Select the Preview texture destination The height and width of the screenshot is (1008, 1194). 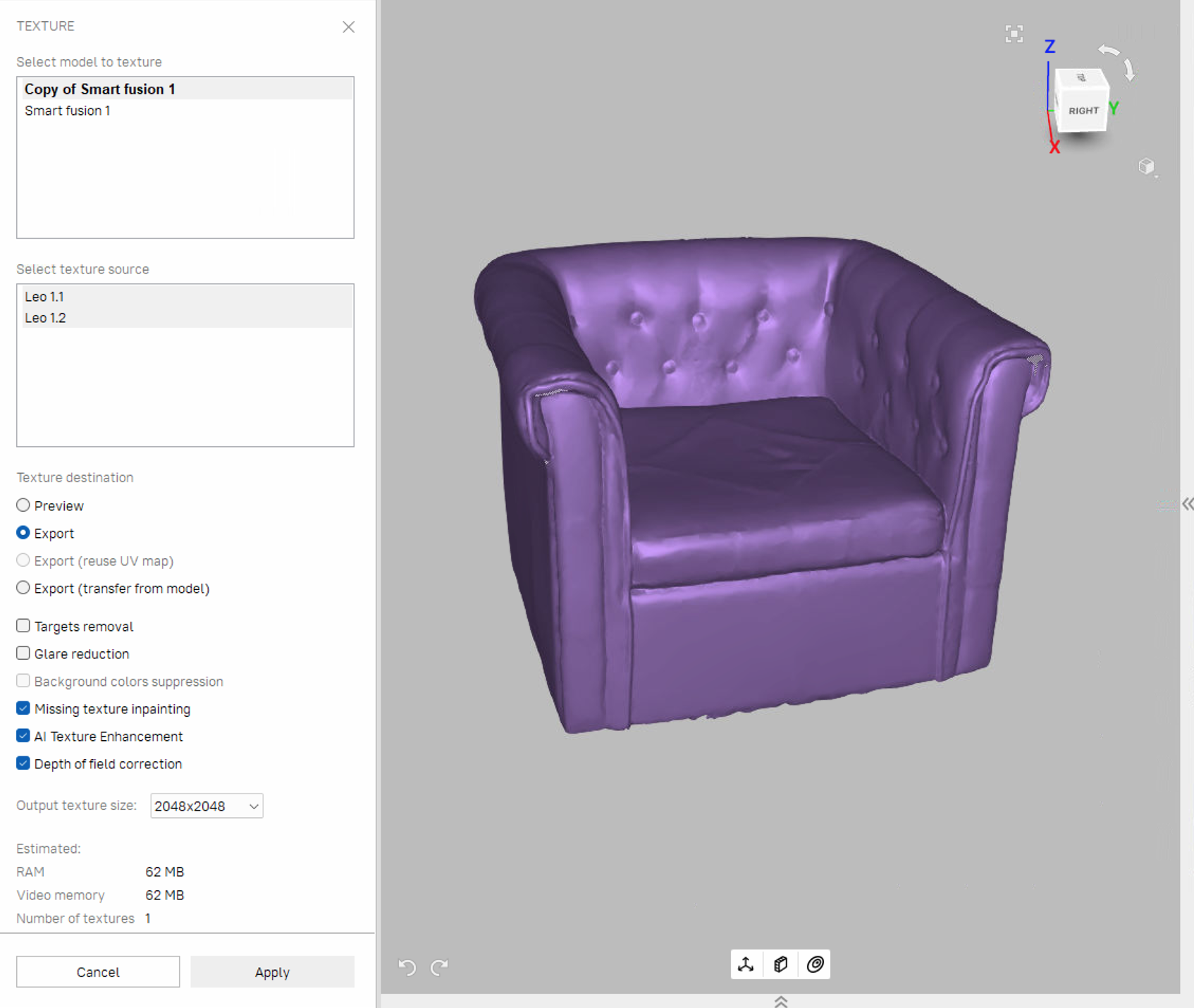coord(23,505)
